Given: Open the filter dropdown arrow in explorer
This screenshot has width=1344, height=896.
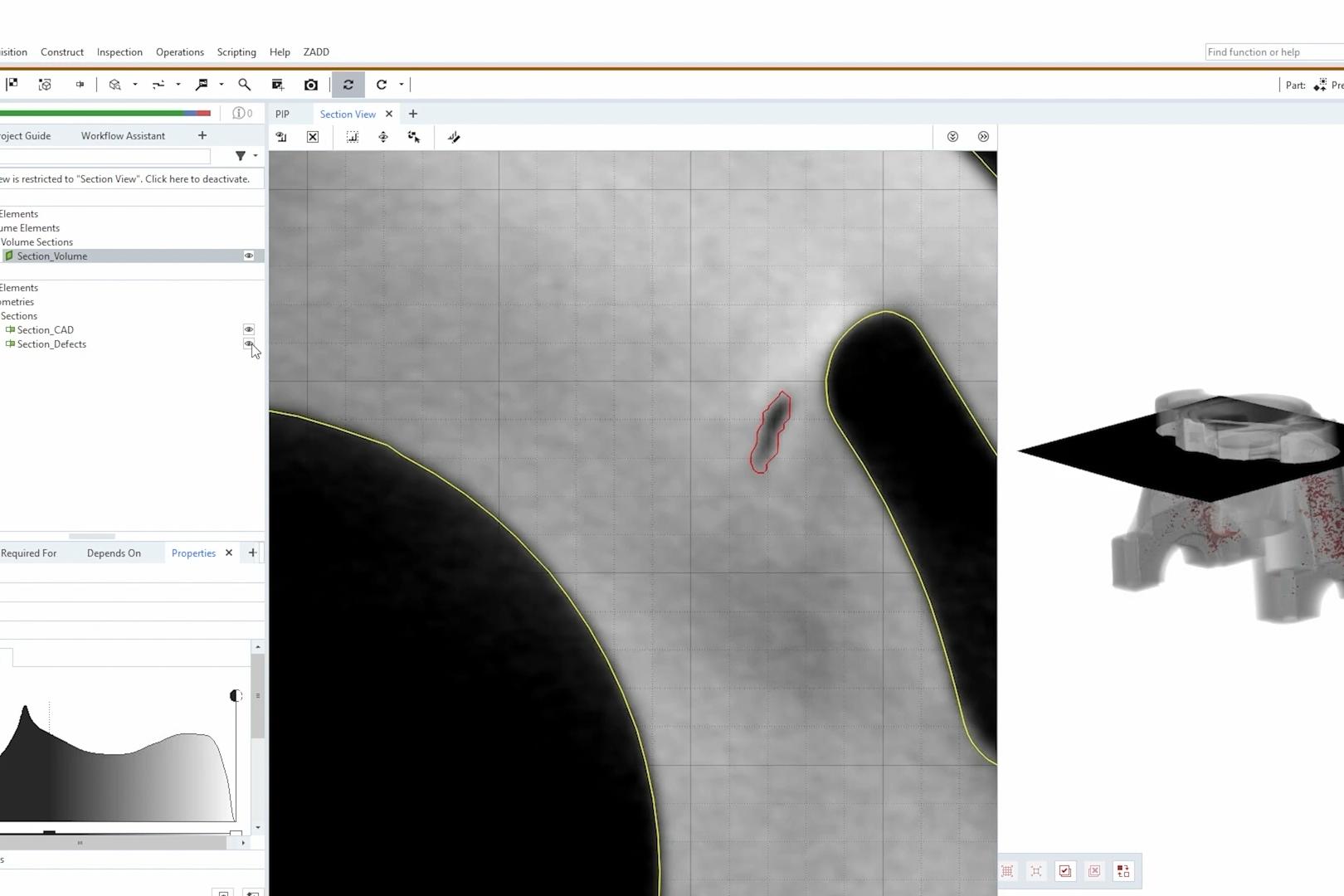Looking at the screenshot, I should click(x=256, y=156).
